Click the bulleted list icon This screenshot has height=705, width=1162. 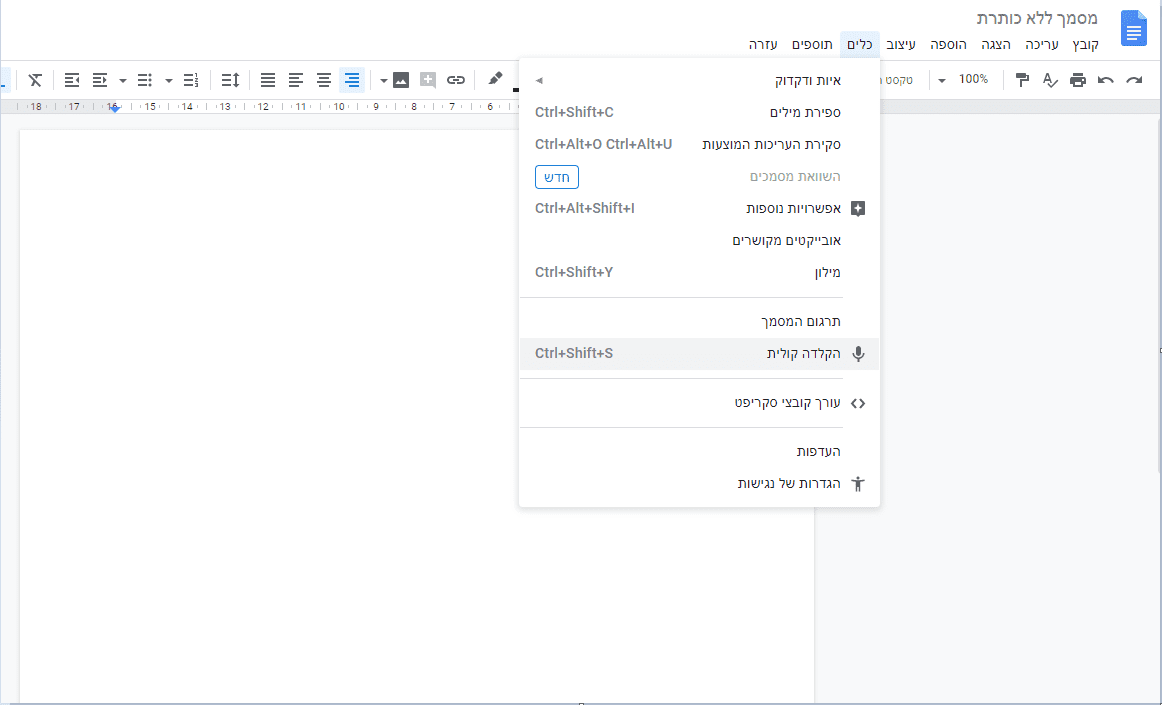145,80
